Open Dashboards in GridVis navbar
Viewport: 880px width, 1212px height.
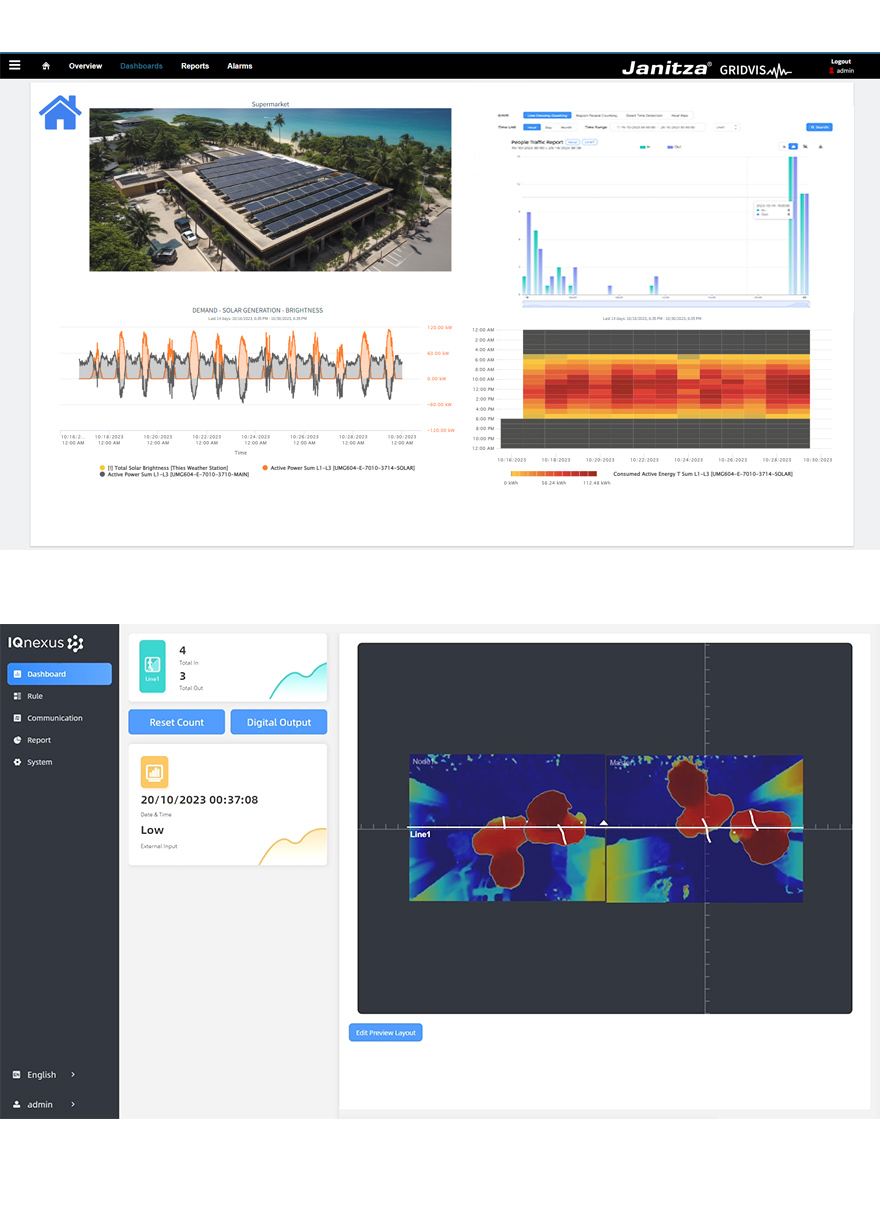click(x=141, y=66)
